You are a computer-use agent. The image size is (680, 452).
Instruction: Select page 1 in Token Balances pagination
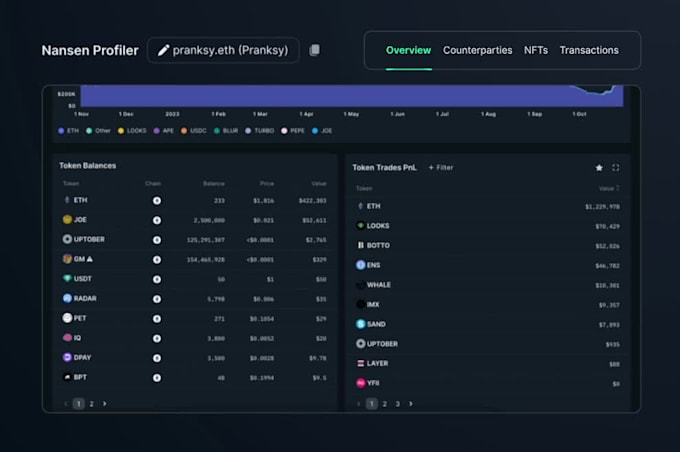78,404
